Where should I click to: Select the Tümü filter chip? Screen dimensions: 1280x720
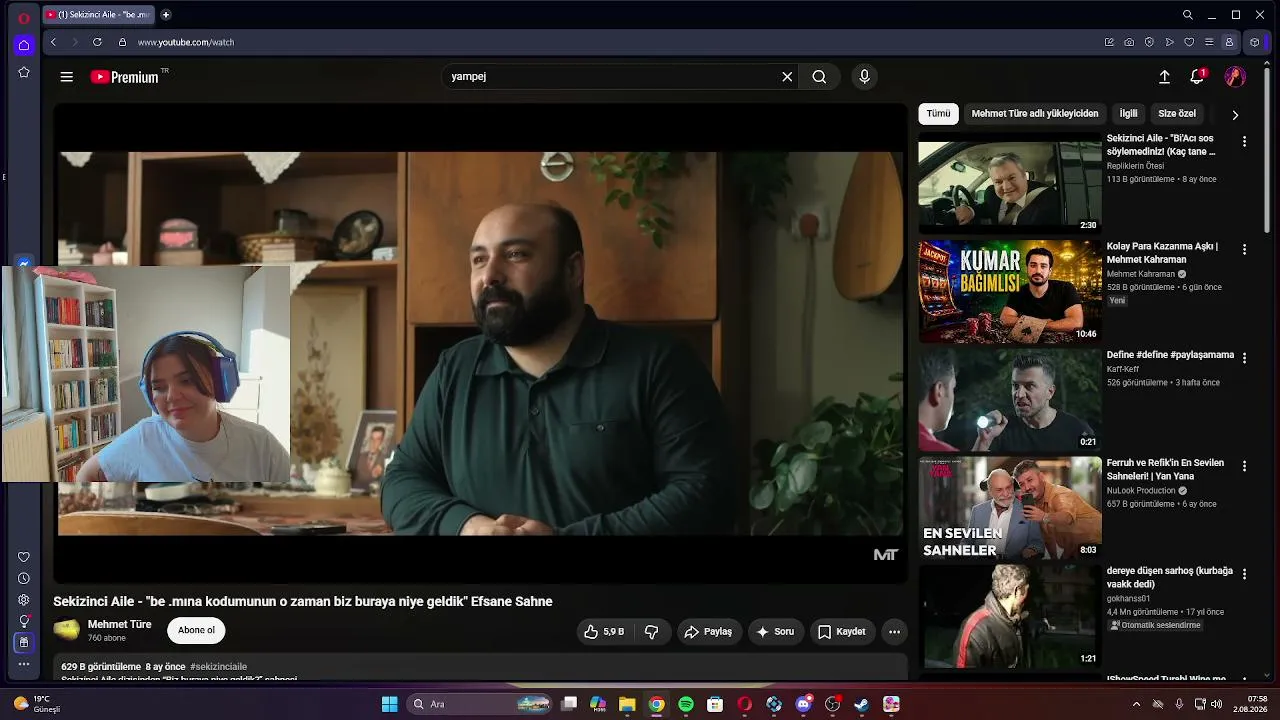938,114
